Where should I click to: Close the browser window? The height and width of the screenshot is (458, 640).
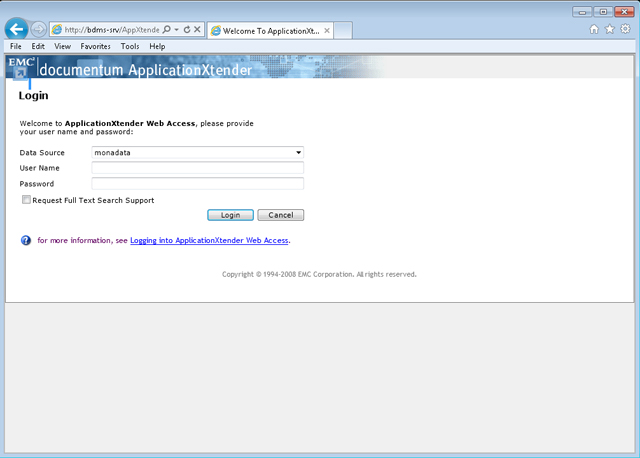click(624, 12)
